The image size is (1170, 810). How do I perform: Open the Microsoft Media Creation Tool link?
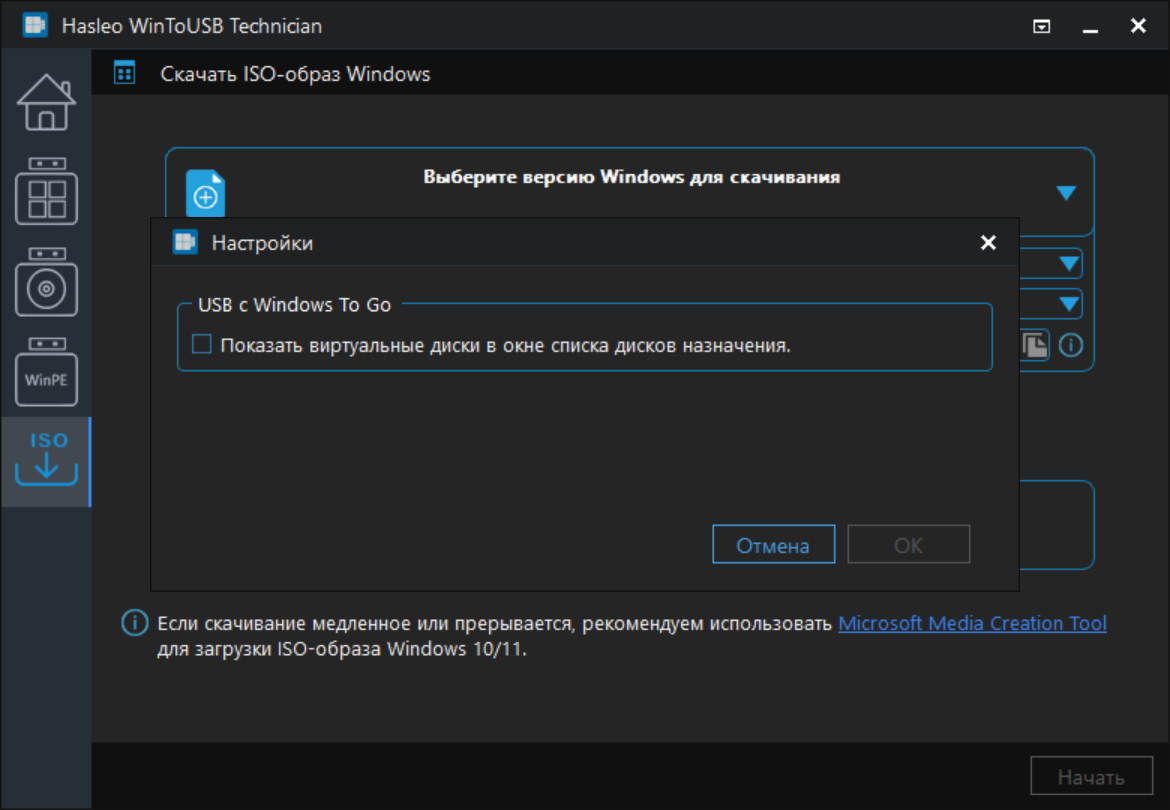972,624
